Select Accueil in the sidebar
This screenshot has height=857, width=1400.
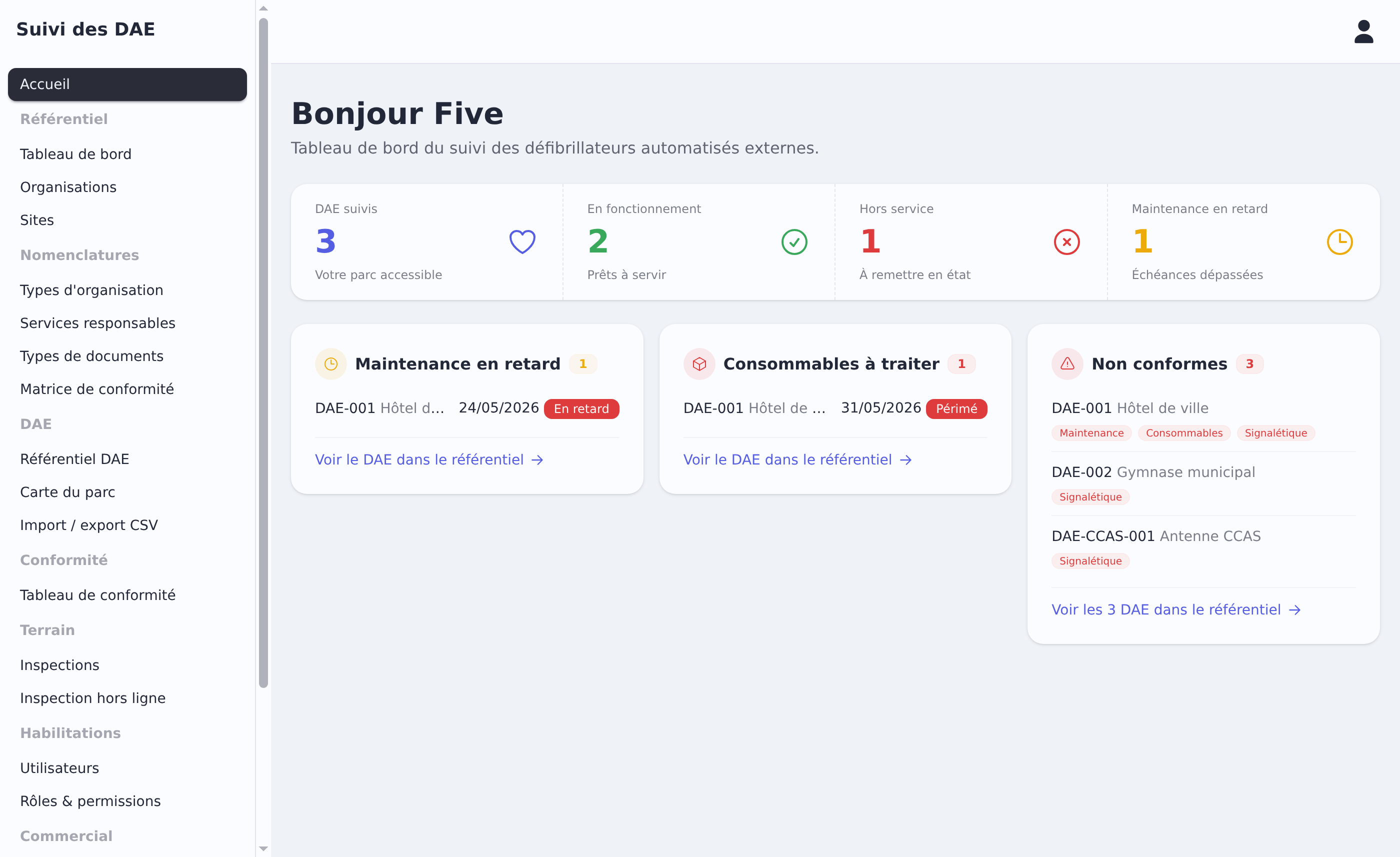[x=127, y=84]
